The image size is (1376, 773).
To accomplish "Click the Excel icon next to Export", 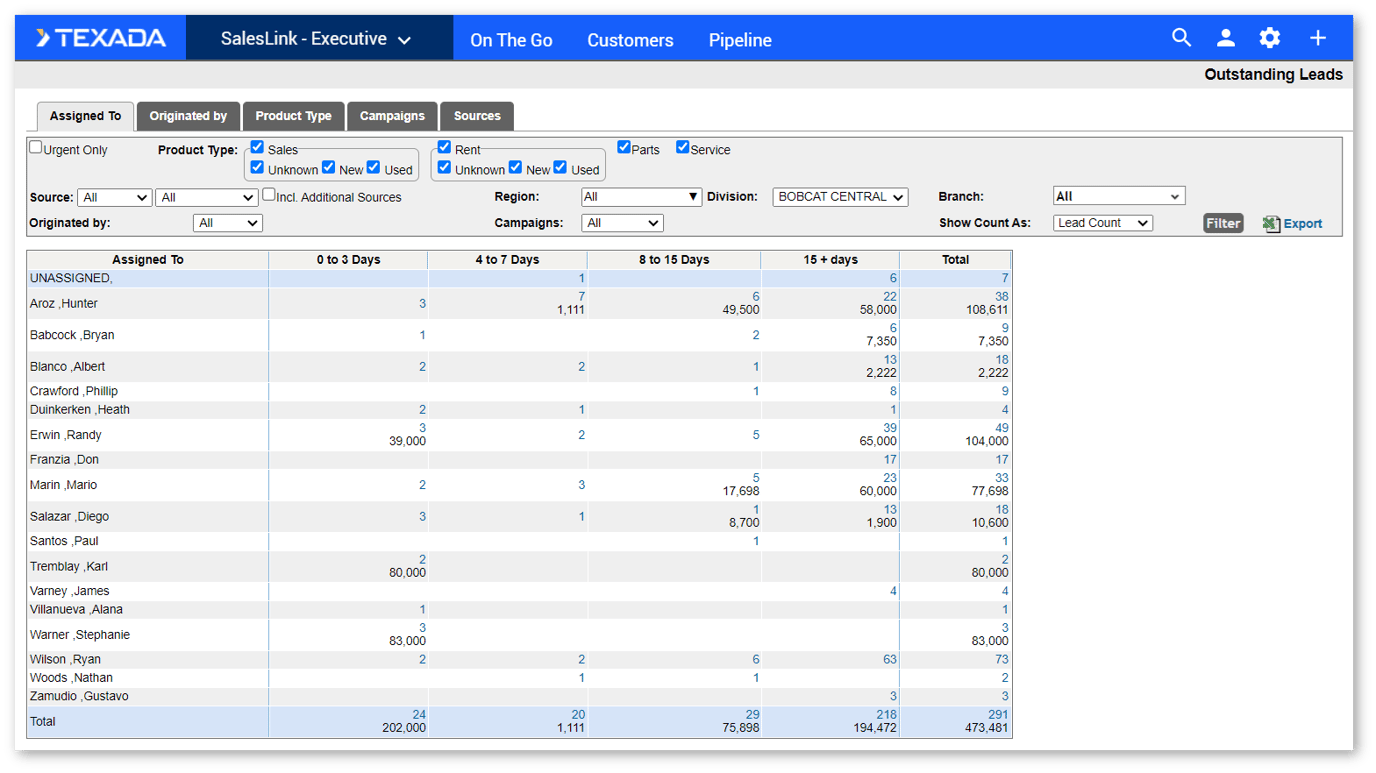I will tap(1268, 223).
